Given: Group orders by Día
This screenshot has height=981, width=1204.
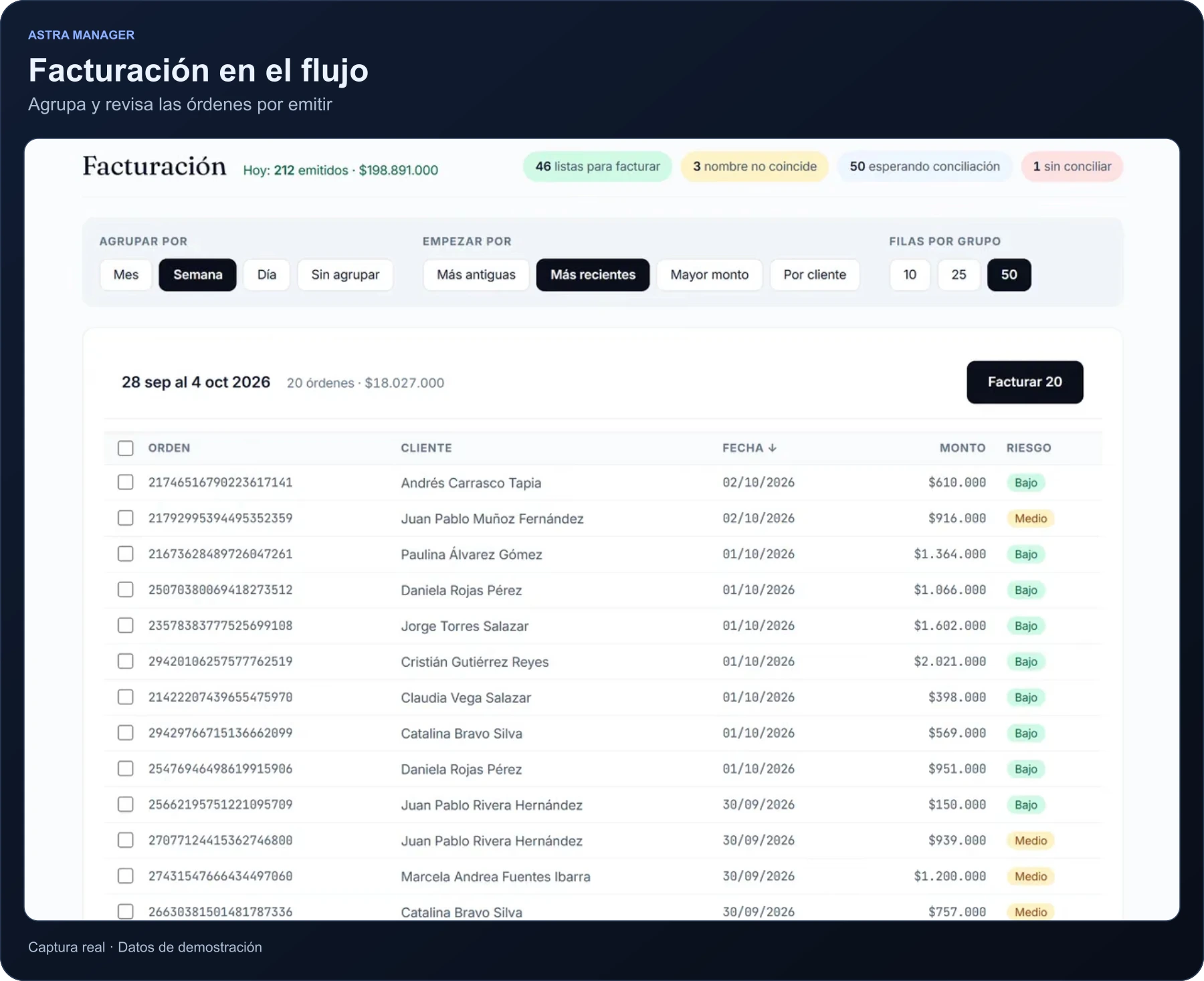Looking at the screenshot, I should click(x=267, y=275).
